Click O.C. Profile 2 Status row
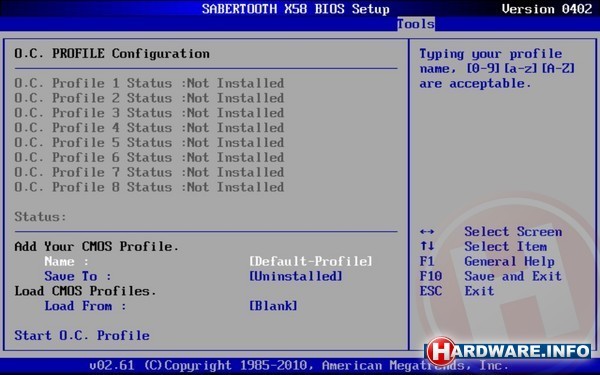This screenshot has width=600, height=375. pyautogui.click(x=149, y=98)
